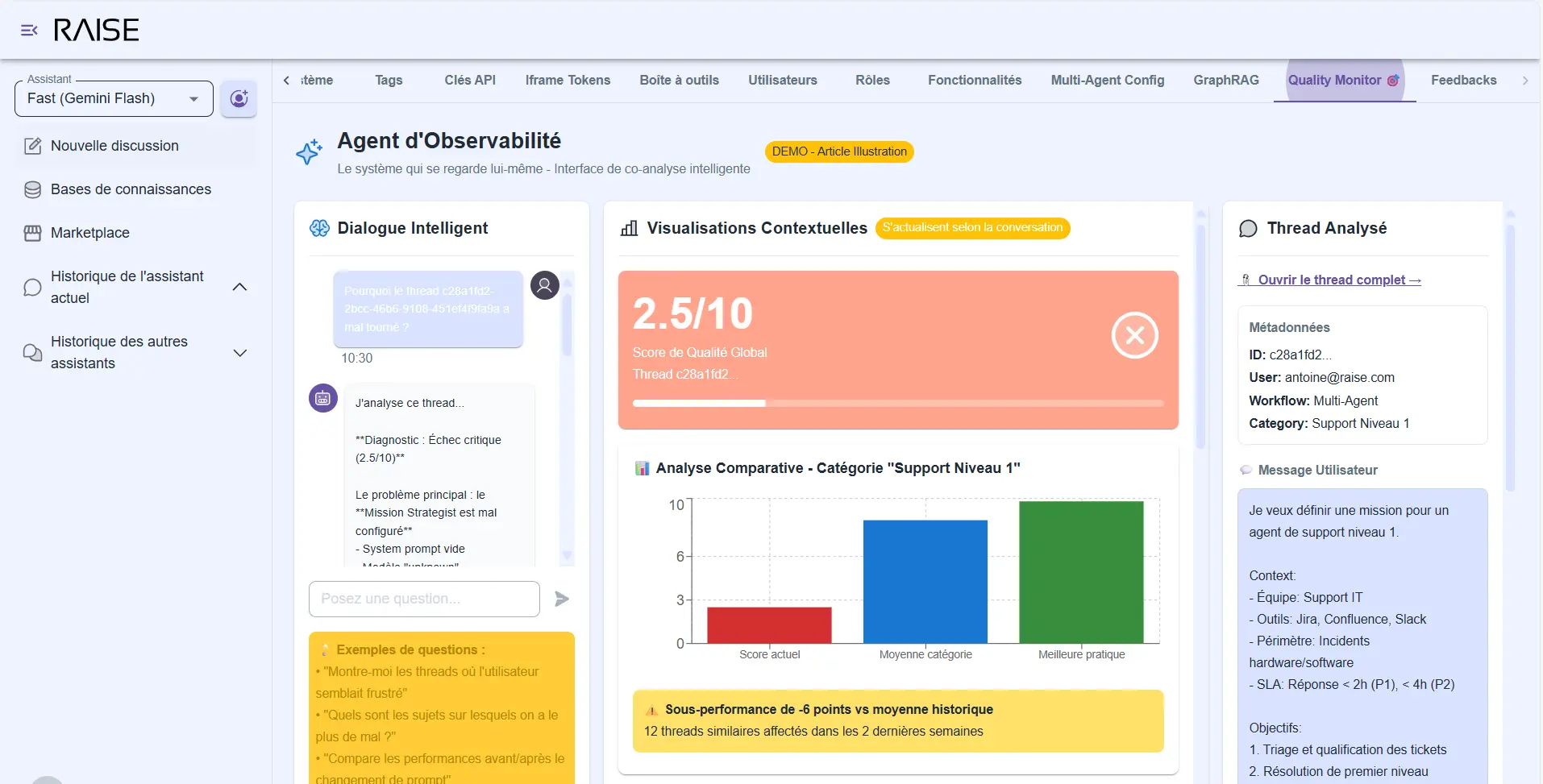
Task: Focus the Posez une question input field
Action: [424, 599]
